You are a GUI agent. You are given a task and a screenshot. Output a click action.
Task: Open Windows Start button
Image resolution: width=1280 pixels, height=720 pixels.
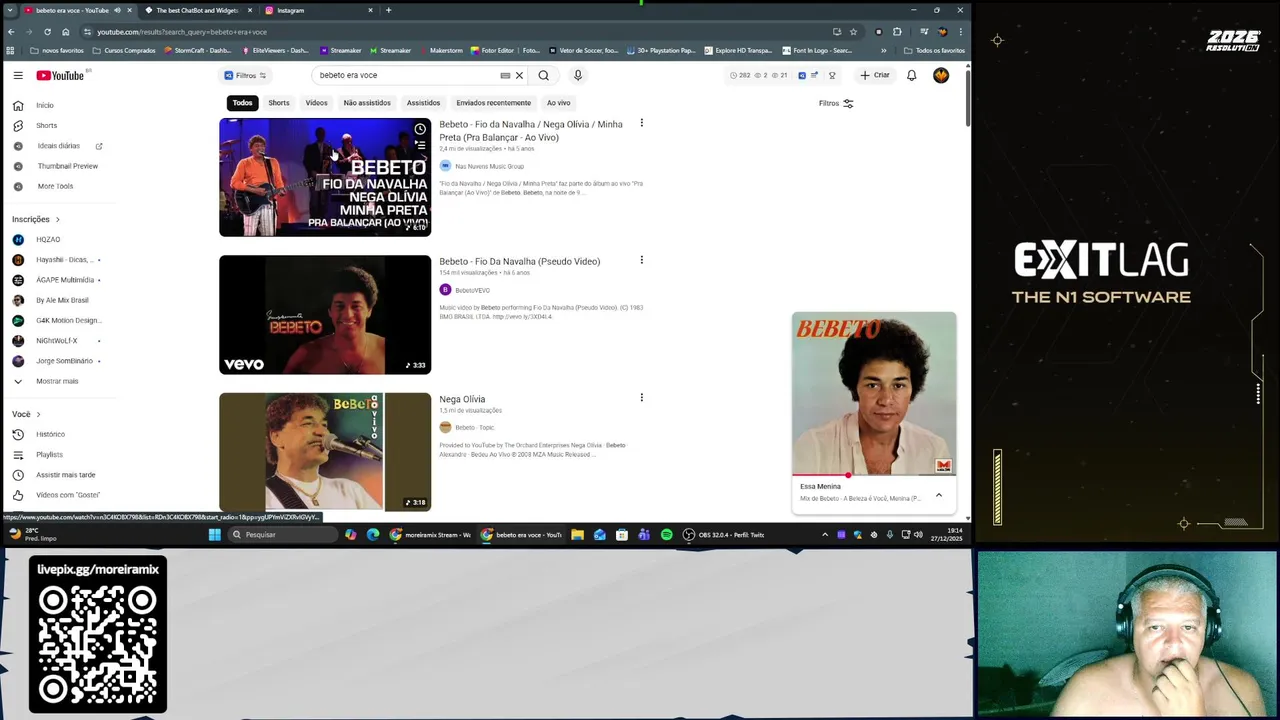pyautogui.click(x=214, y=535)
